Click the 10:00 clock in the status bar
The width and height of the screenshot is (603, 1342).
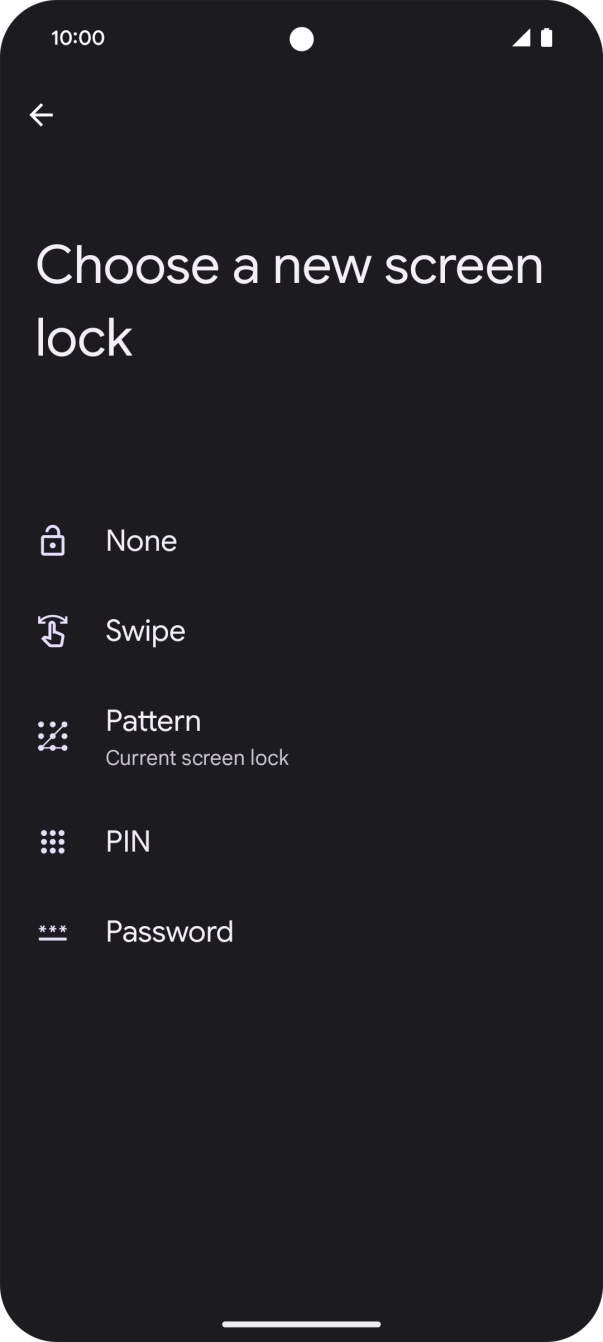78,38
